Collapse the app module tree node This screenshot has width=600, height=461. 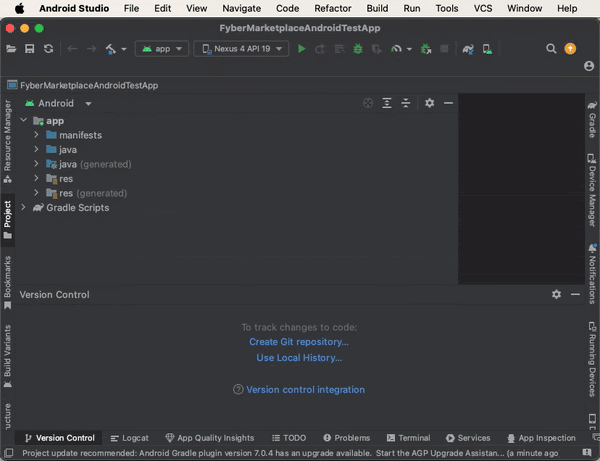pos(24,120)
